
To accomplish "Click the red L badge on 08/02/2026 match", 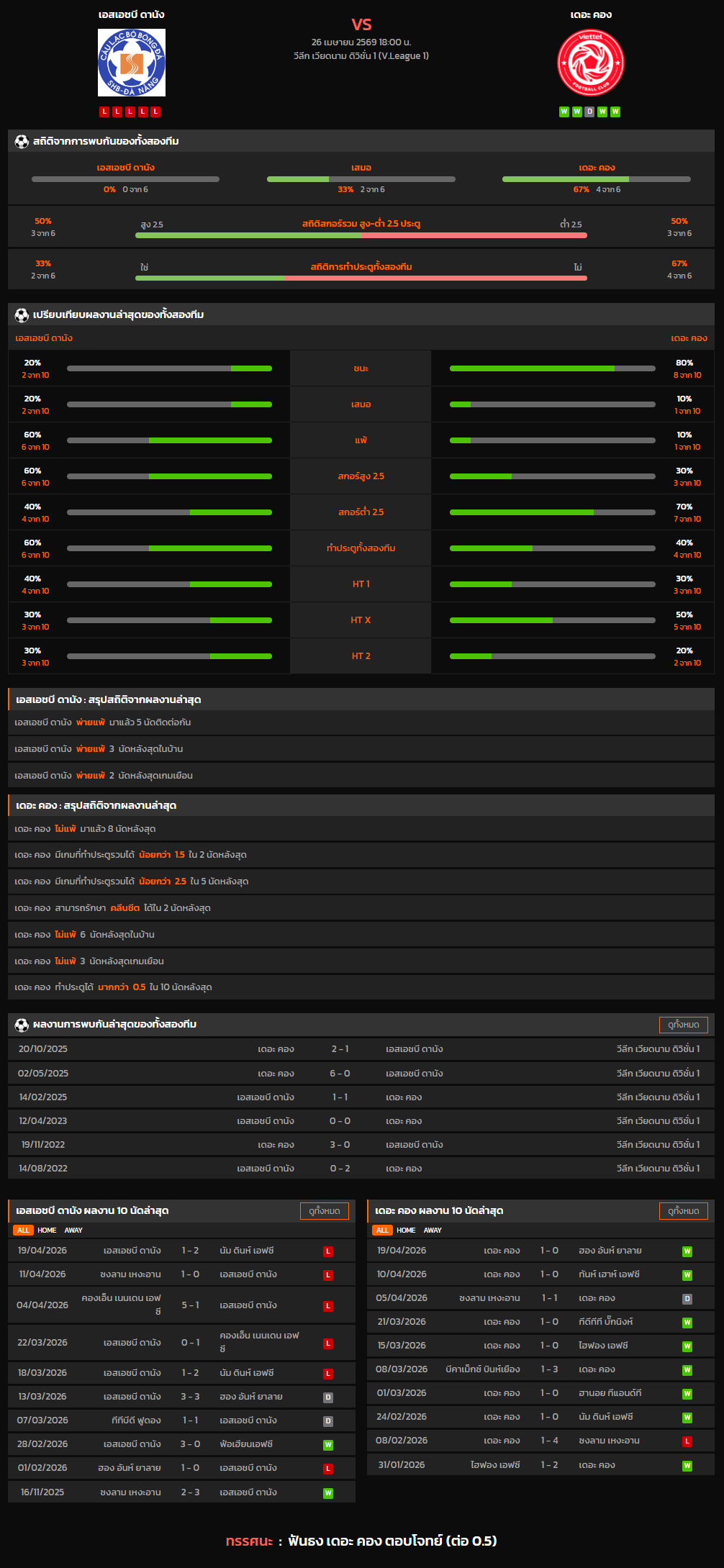I will pyautogui.click(x=687, y=1441).
